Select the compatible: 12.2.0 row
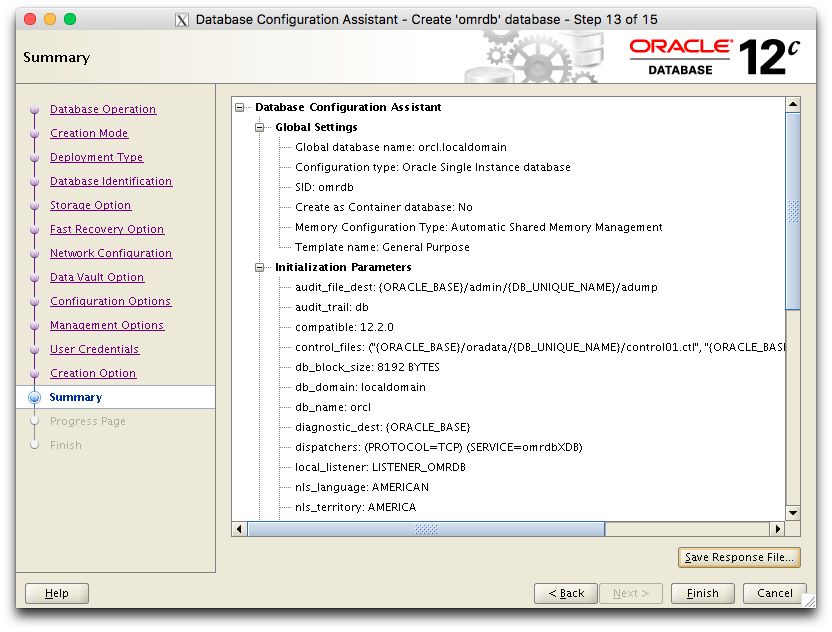This screenshot has width=832, height=632. [x=344, y=327]
